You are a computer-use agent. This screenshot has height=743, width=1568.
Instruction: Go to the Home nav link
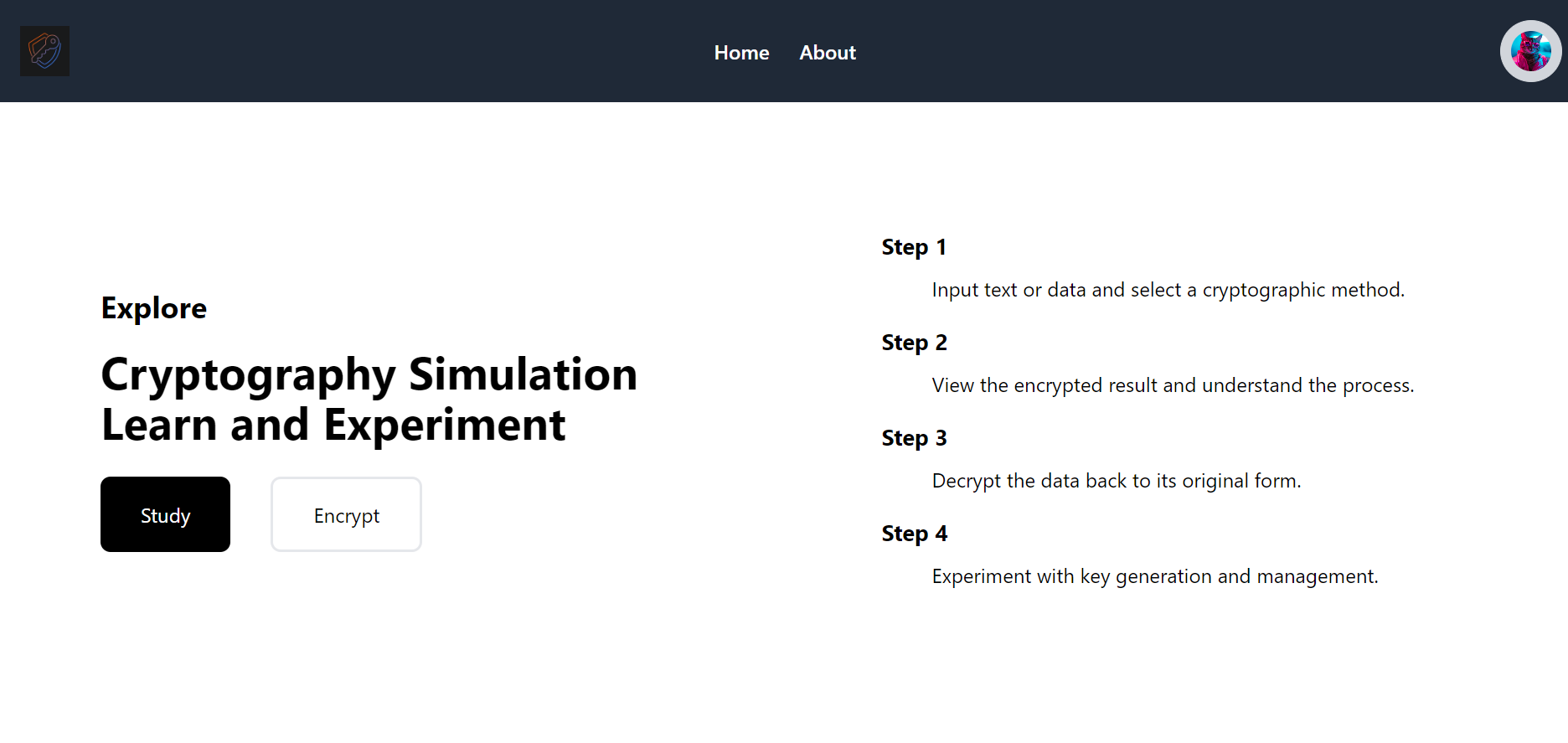coord(741,53)
